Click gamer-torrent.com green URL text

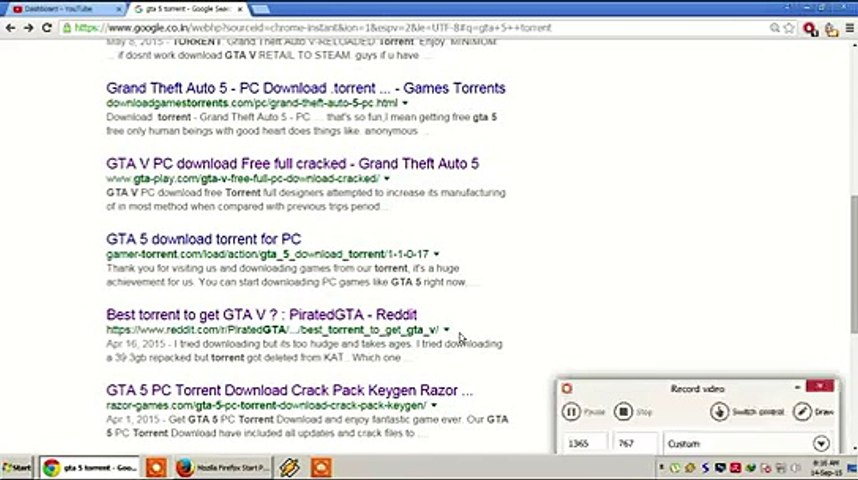coord(268,255)
